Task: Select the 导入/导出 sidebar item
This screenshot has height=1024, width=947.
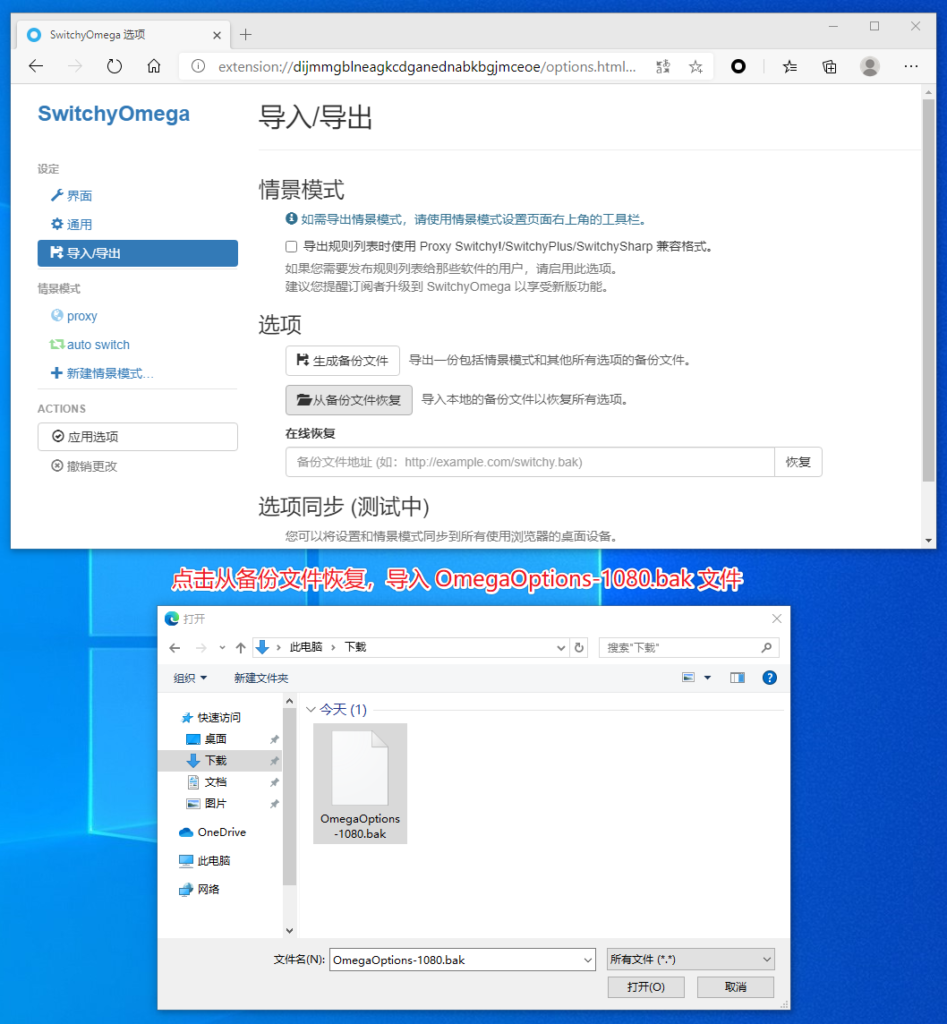Action: 138,253
